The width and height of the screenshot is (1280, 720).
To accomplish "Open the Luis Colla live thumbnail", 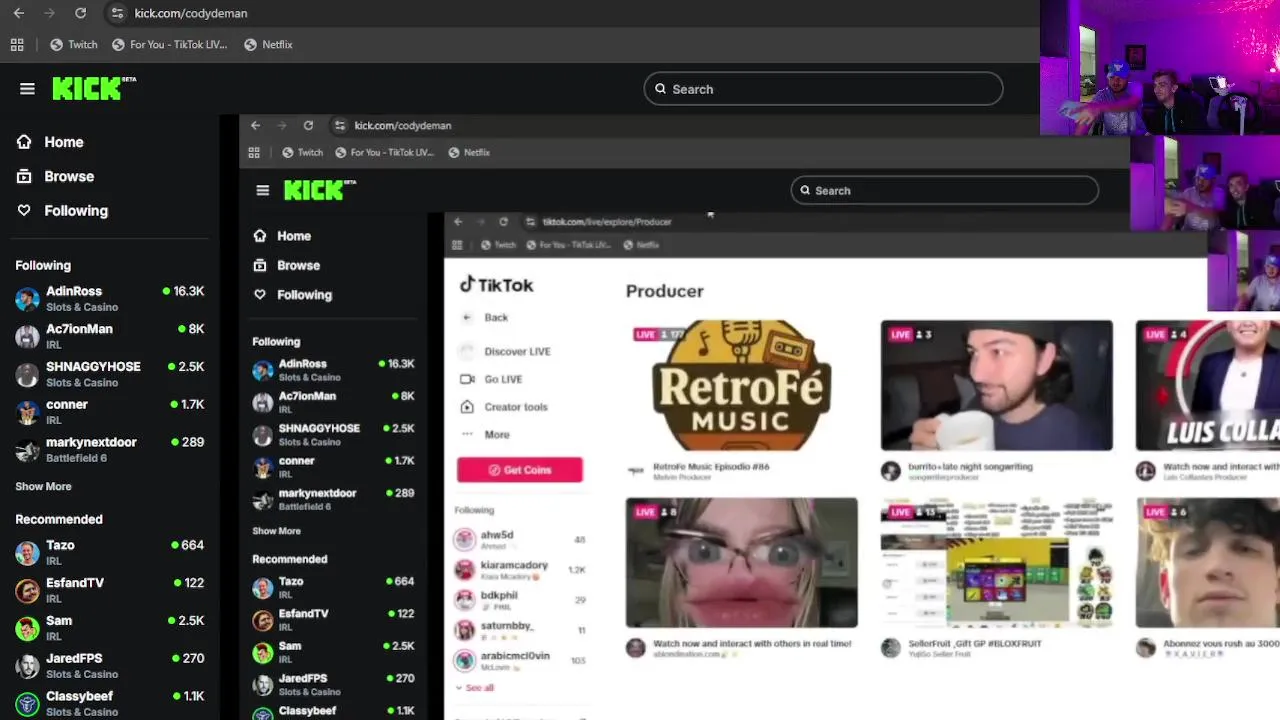I will coord(1207,386).
